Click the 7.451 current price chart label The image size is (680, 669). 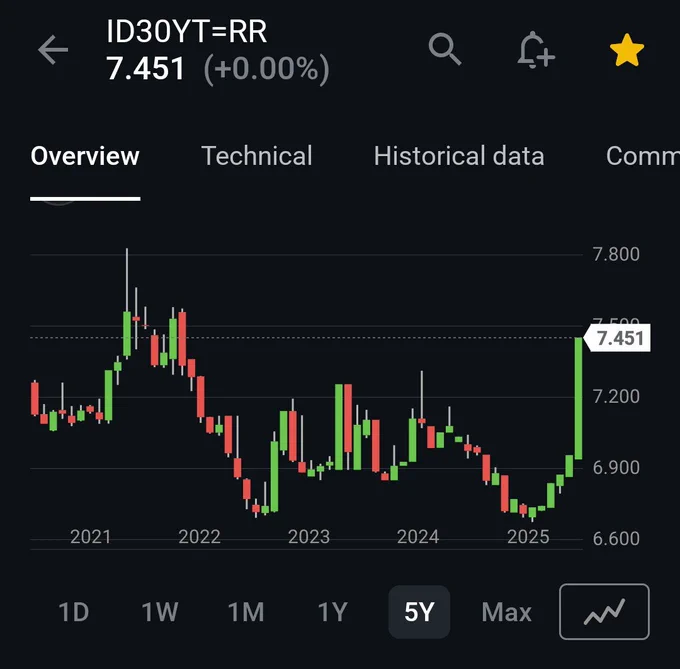coord(618,338)
